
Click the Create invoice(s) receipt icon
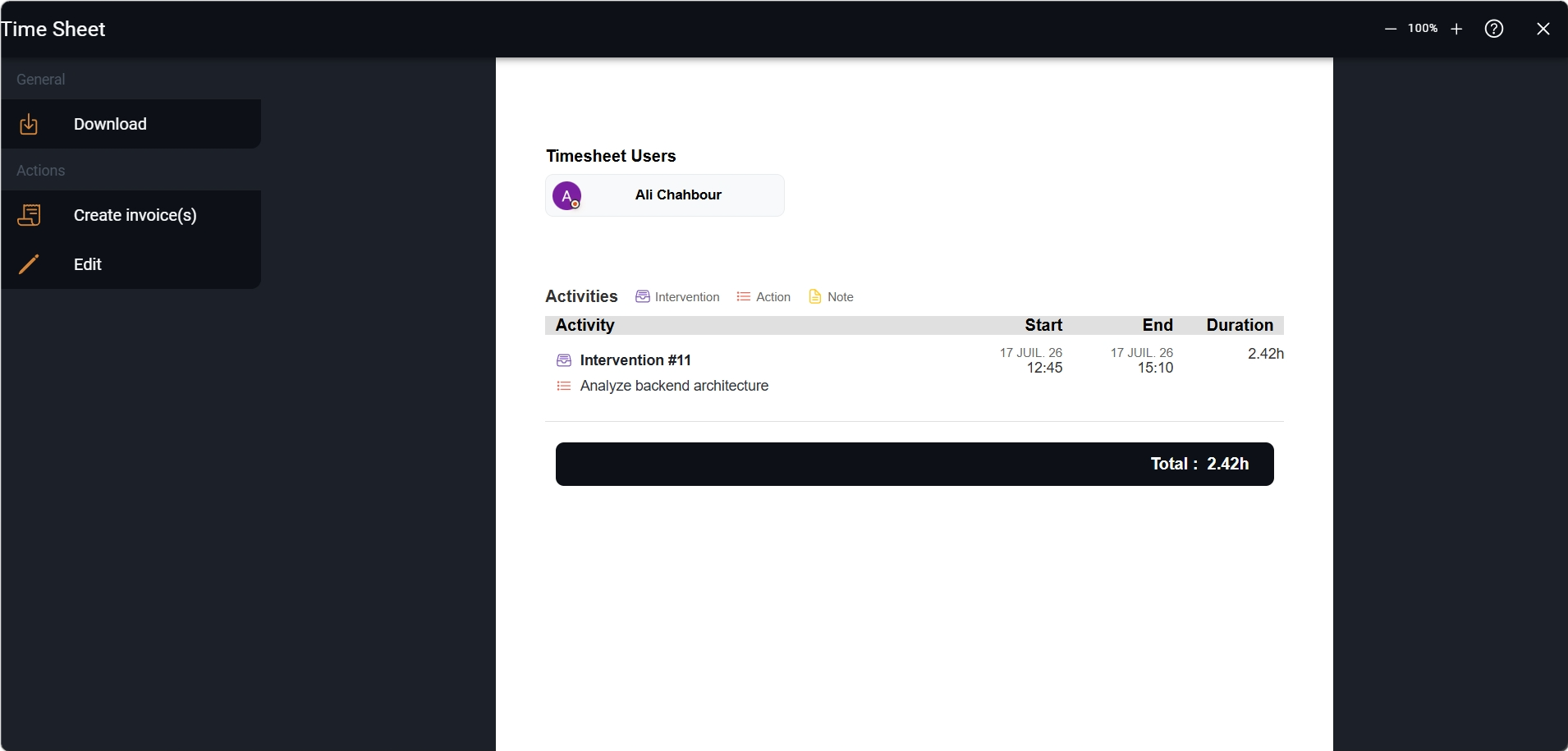(x=29, y=215)
